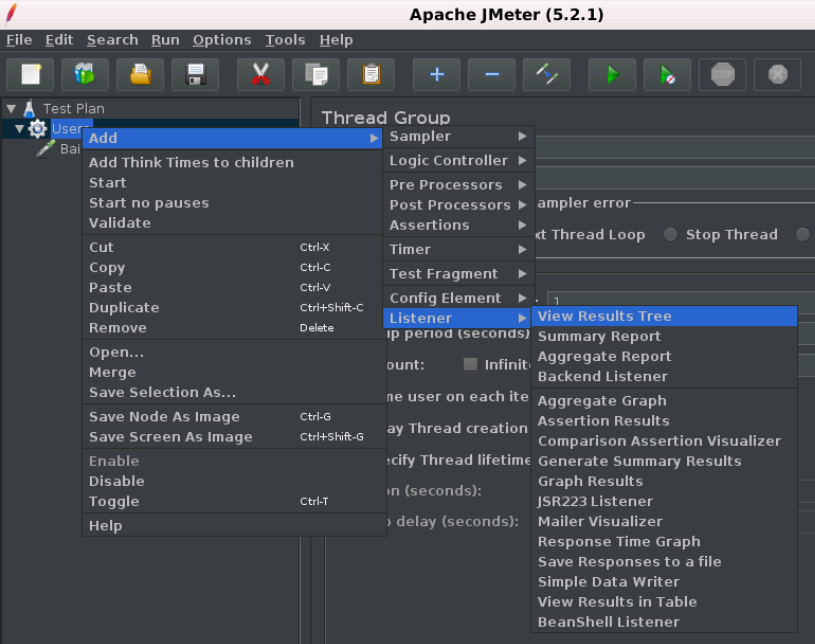The image size is (815, 644).
Task: Expand the Sampler submenu
Action: coord(459,136)
